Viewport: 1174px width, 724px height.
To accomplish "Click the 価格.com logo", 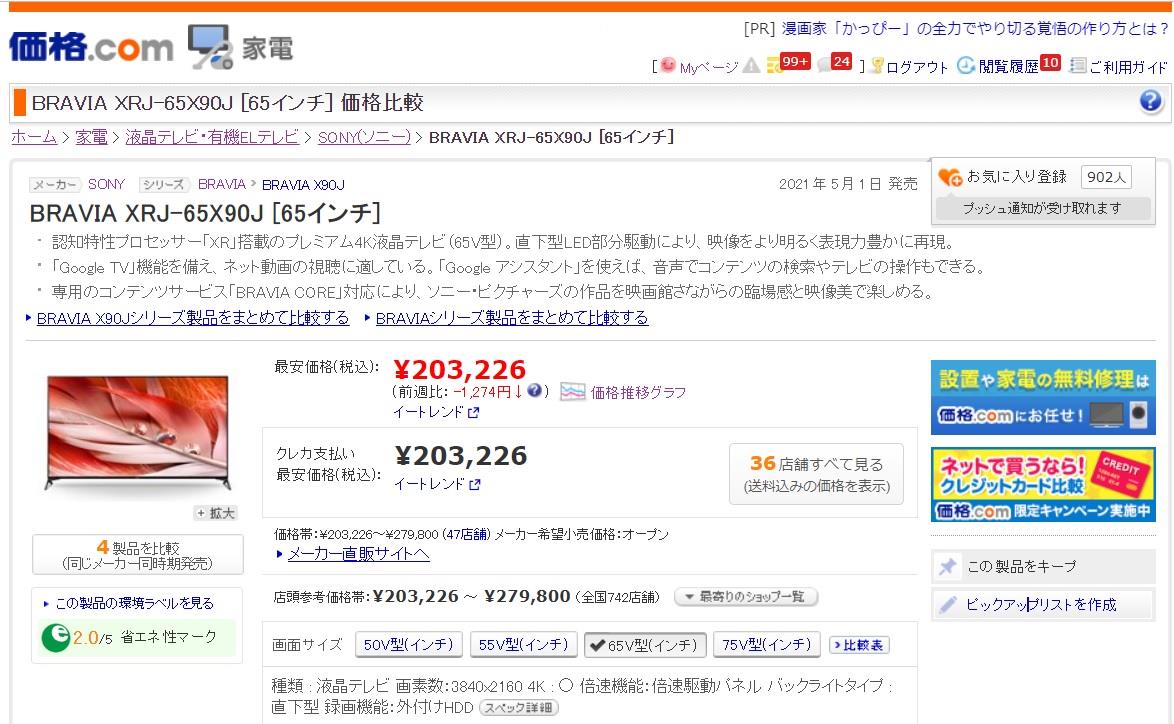I will pos(91,47).
